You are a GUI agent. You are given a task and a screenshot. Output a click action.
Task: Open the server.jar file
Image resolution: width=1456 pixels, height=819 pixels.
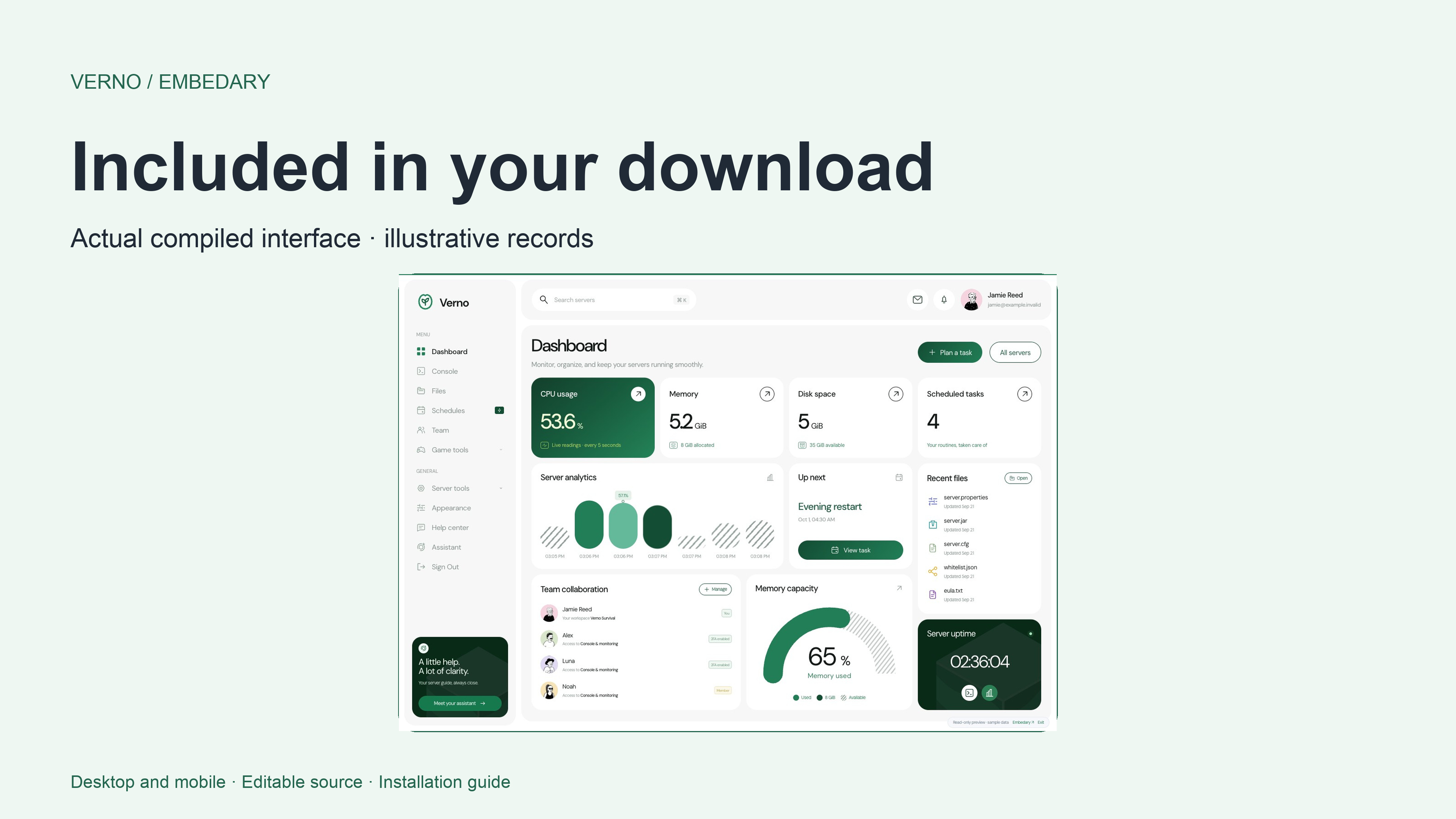coord(979,524)
